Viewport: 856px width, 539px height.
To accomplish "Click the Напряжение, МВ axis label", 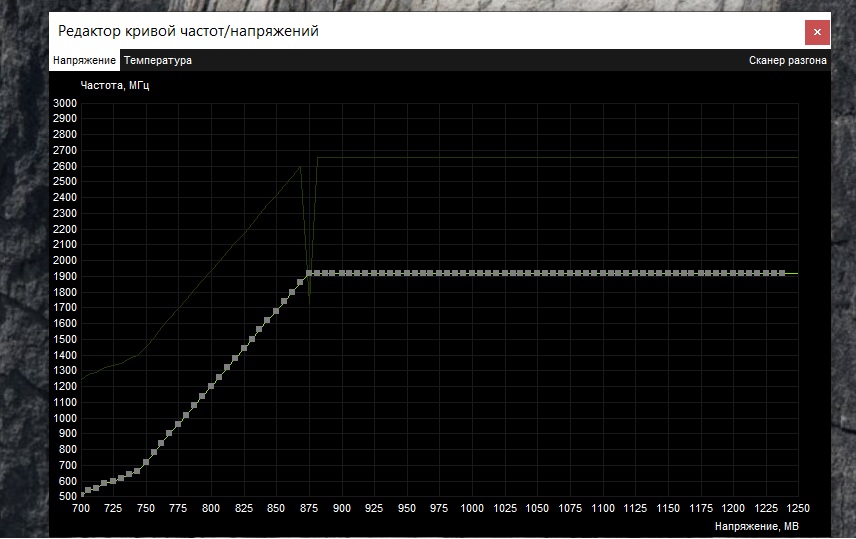I will pyautogui.click(x=757, y=526).
